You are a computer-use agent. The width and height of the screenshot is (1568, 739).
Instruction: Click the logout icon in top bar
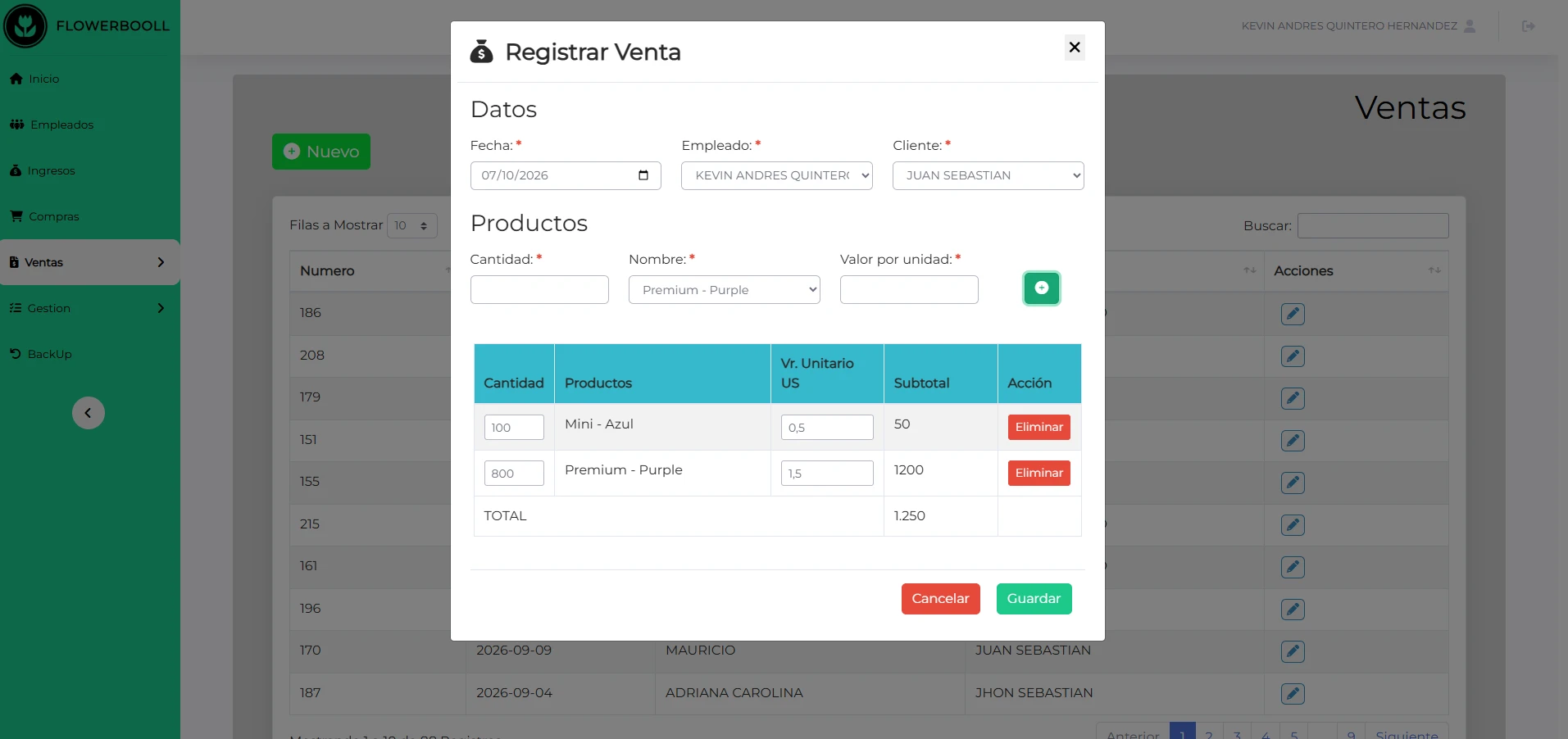tap(1529, 26)
